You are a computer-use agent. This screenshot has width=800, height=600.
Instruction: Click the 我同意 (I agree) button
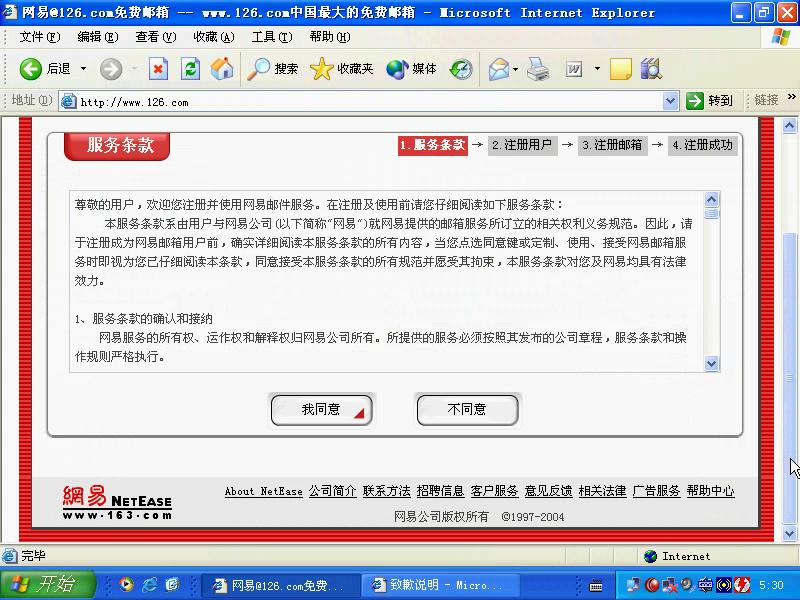(321, 410)
